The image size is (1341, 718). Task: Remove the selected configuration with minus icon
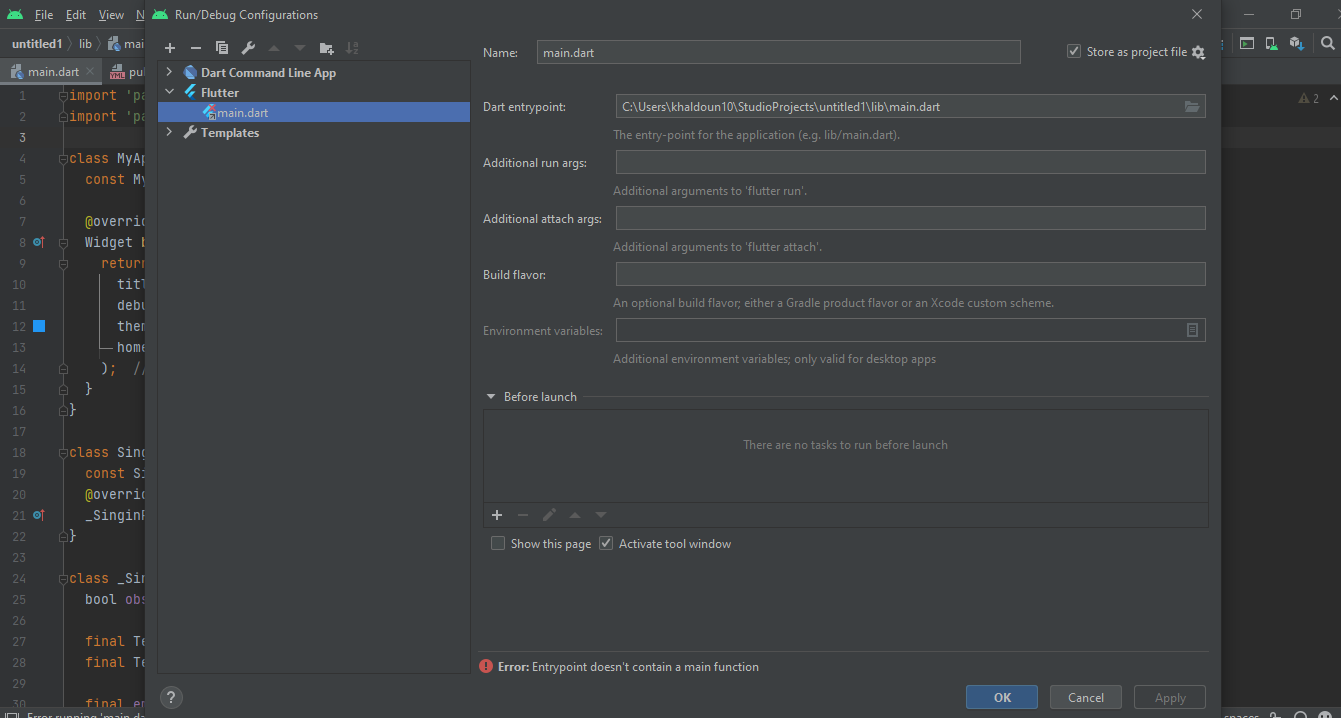coord(196,48)
